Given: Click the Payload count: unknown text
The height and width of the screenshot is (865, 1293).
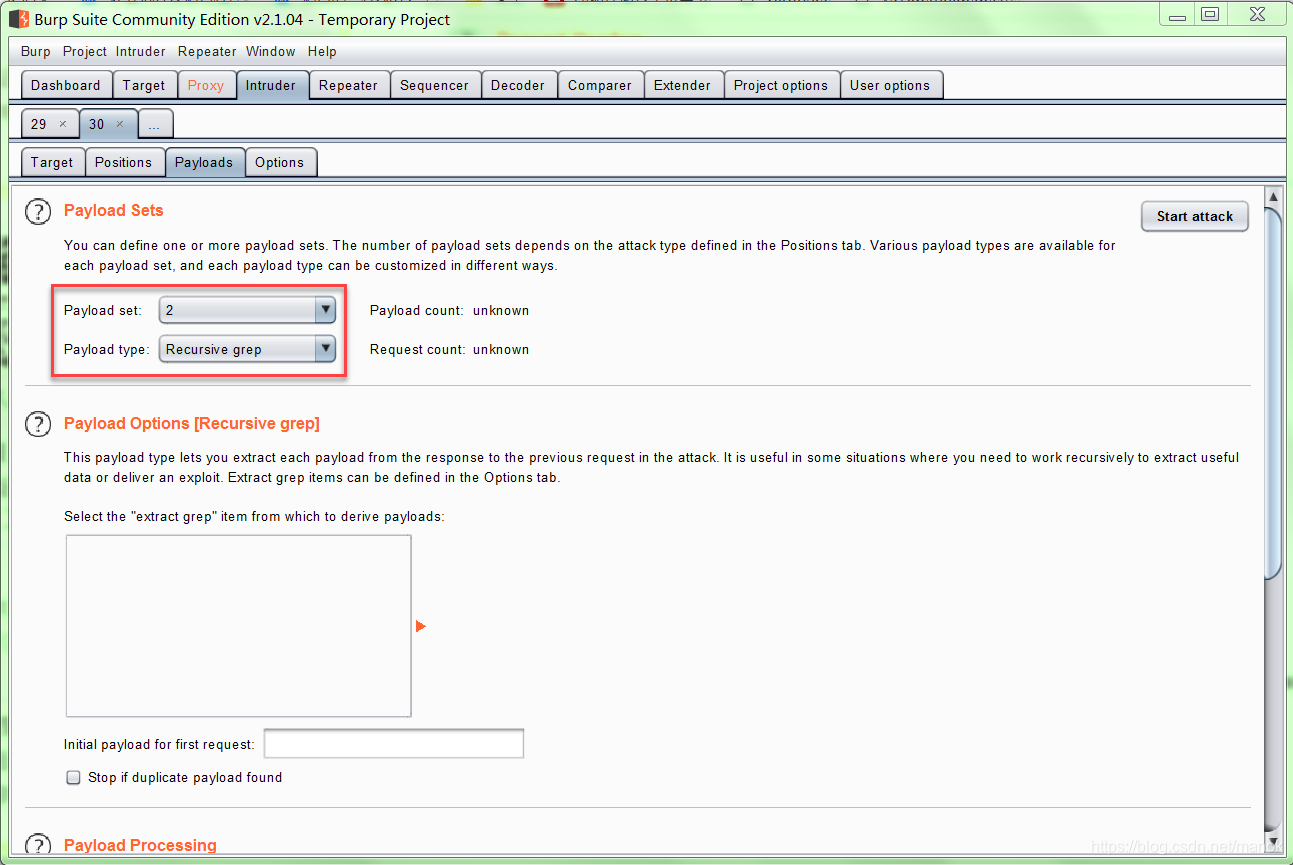Looking at the screenshot, I should tap(450, 311).
